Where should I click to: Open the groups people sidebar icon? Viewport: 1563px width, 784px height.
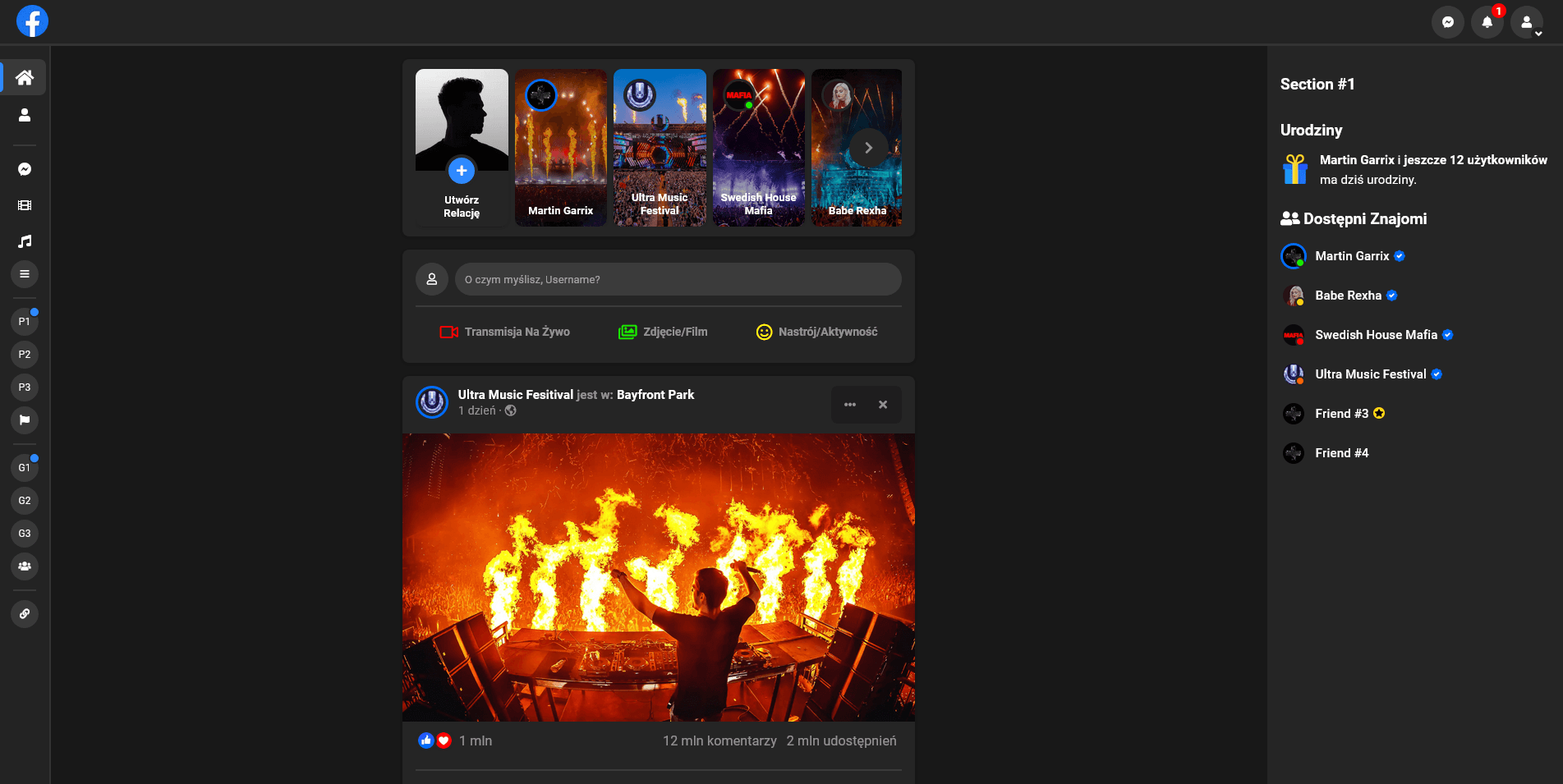click(25, 566)
